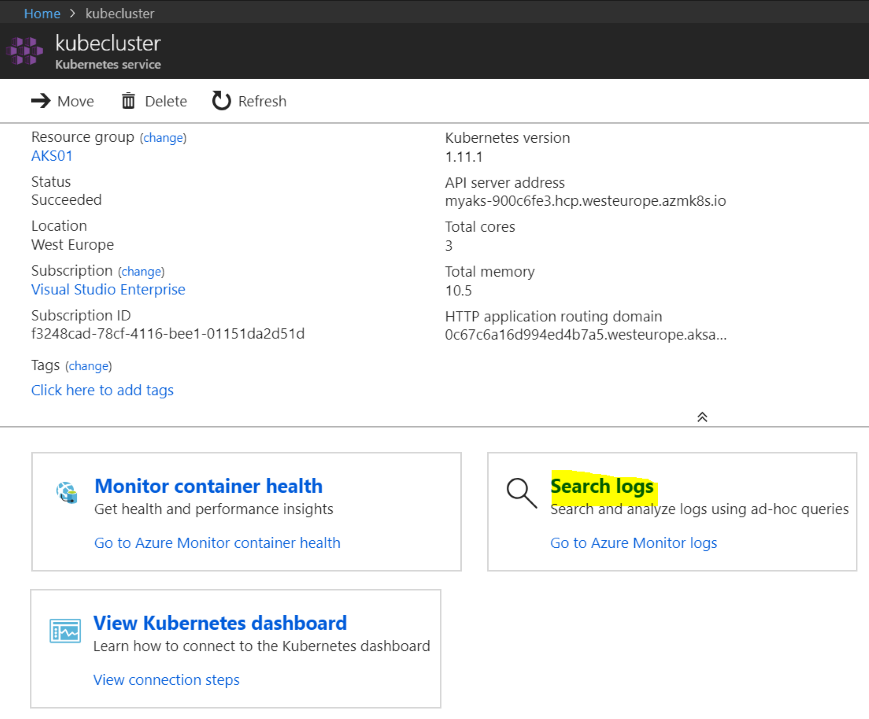This screenshot has height=719, width=869.
Task: Open Go to Azure Monitor logs
Action: point(633,543)
